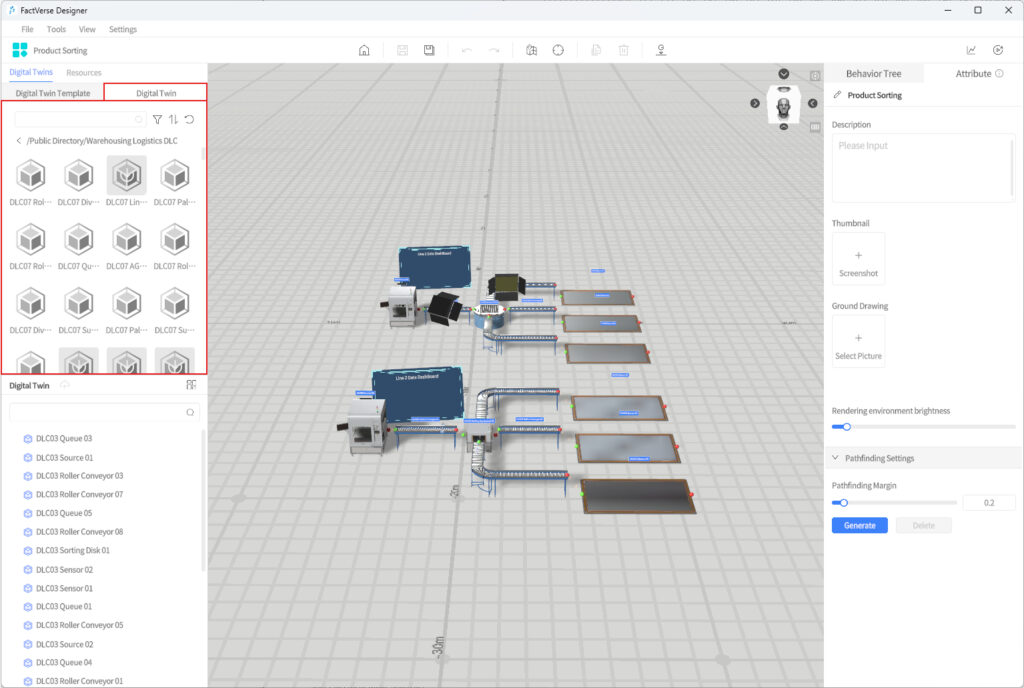Screen dimensions: 1024x688
Task: Go to the Home screen icon
Action: [x=364, y=50]
